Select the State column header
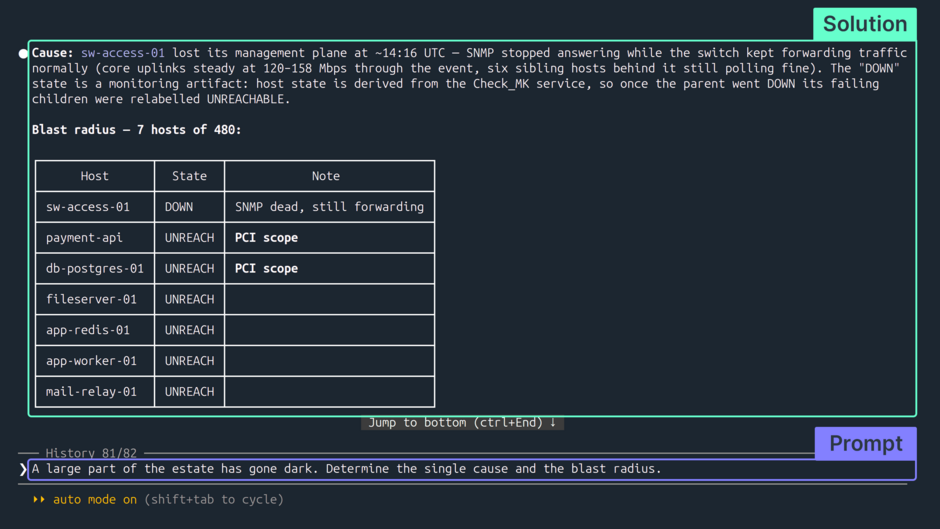This screenshot has width=940, height=529. pos(189,176)
